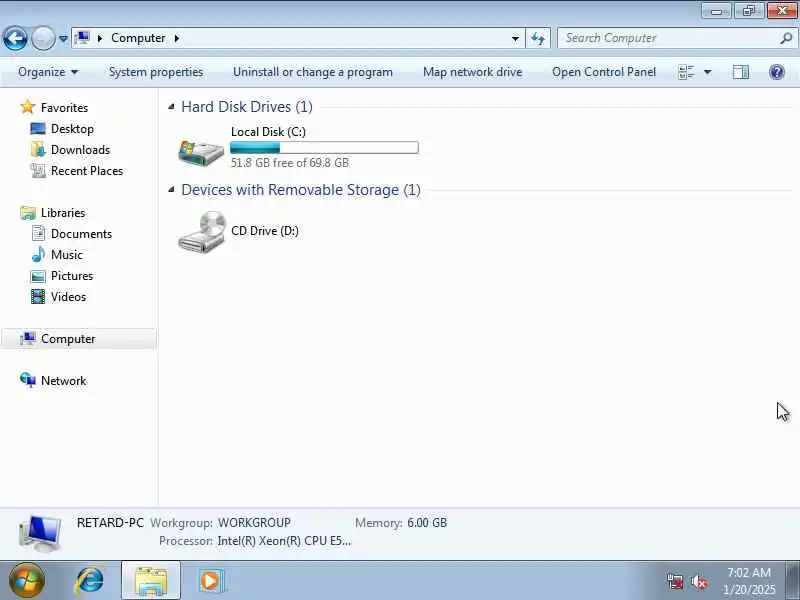Expand the arrow before Computer in the address bar
This screenshot has width=800, height=600.
click(x=100, y=38)
